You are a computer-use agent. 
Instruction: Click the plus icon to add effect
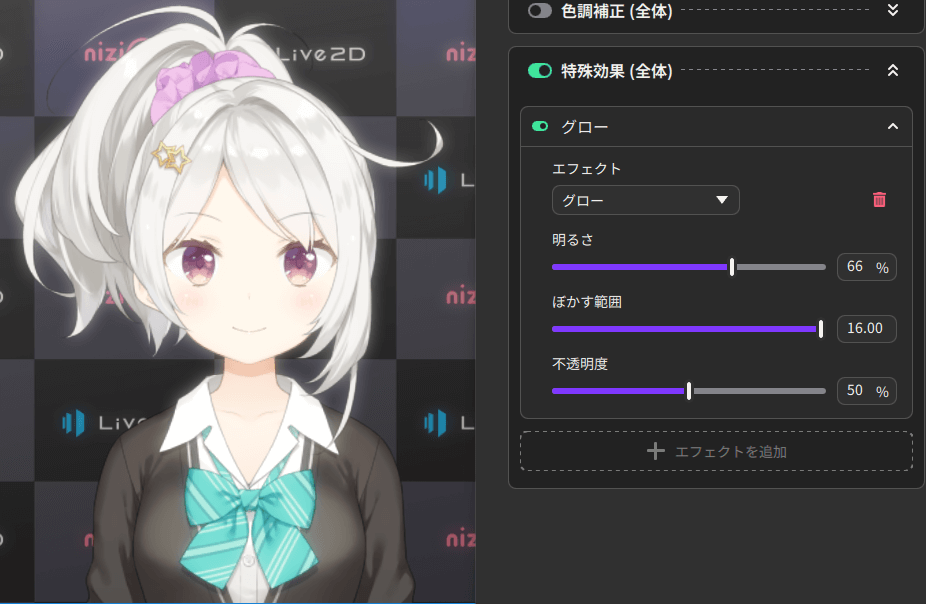656,451
